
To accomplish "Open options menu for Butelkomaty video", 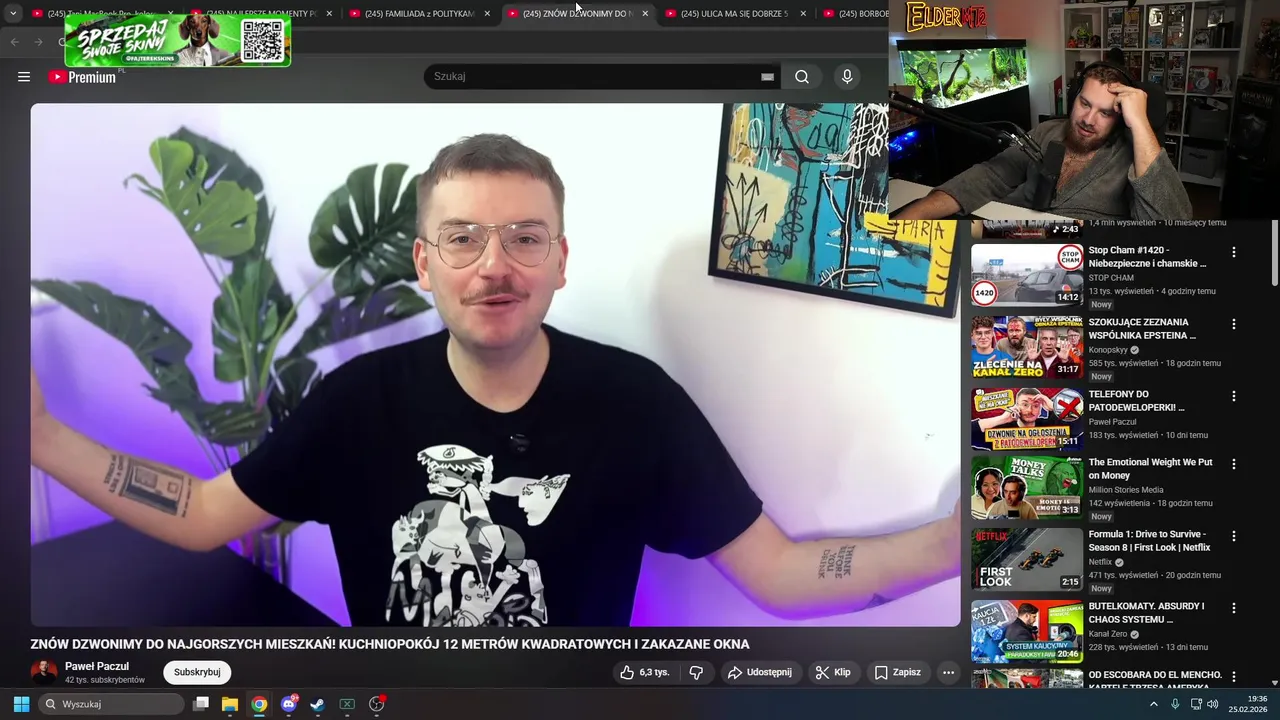I will [x=1234, y=609].
